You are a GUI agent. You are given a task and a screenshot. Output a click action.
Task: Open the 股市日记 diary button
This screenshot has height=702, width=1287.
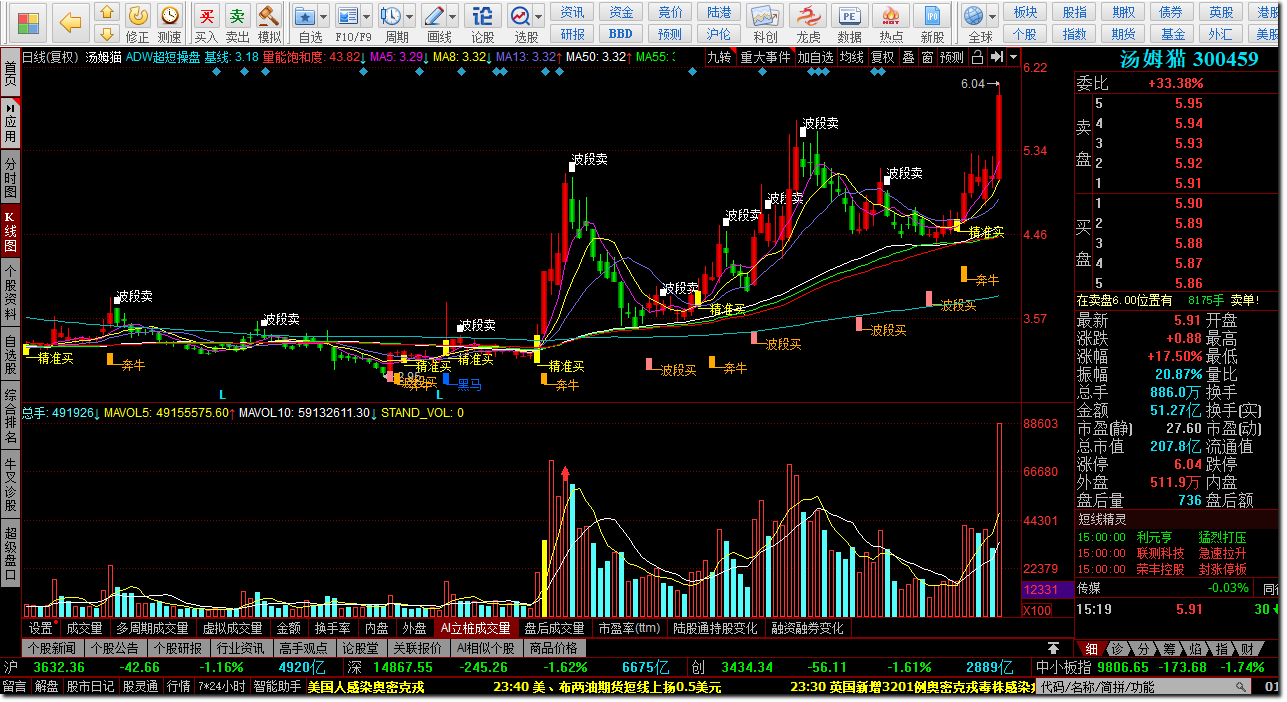coord(91,686)
